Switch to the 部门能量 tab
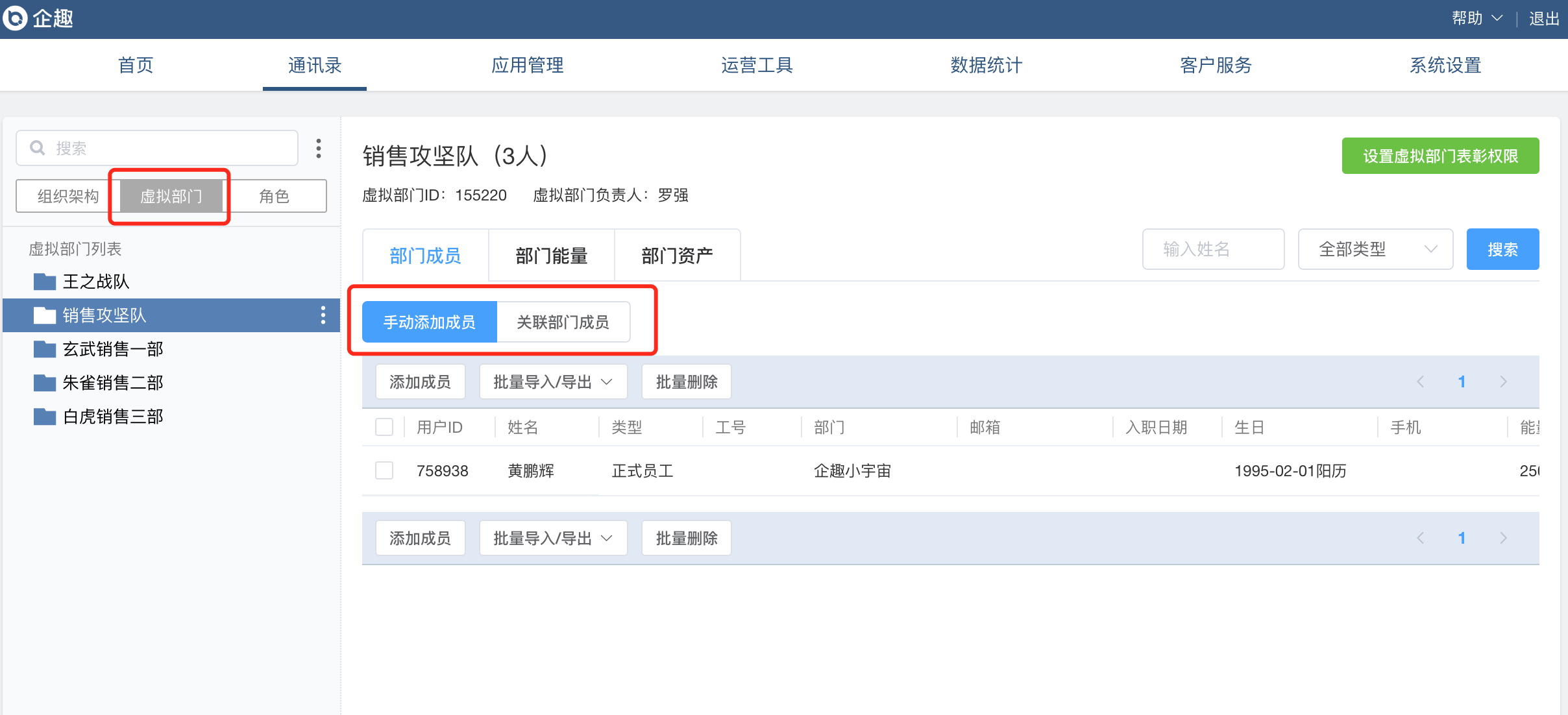 551,256
